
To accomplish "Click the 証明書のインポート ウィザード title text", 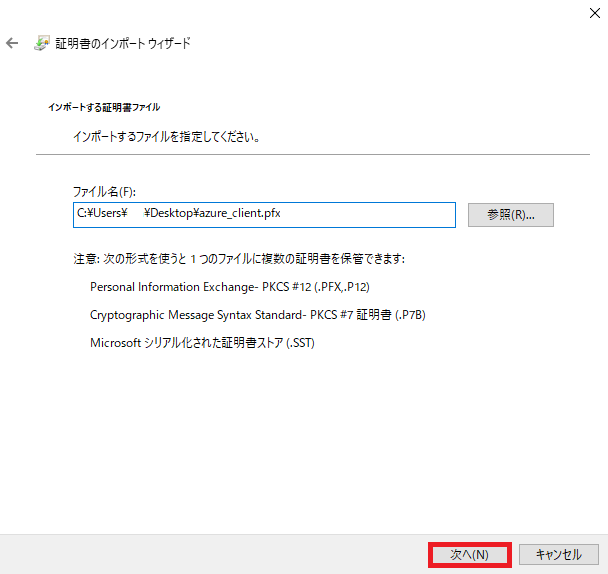I will click(123, 43).
